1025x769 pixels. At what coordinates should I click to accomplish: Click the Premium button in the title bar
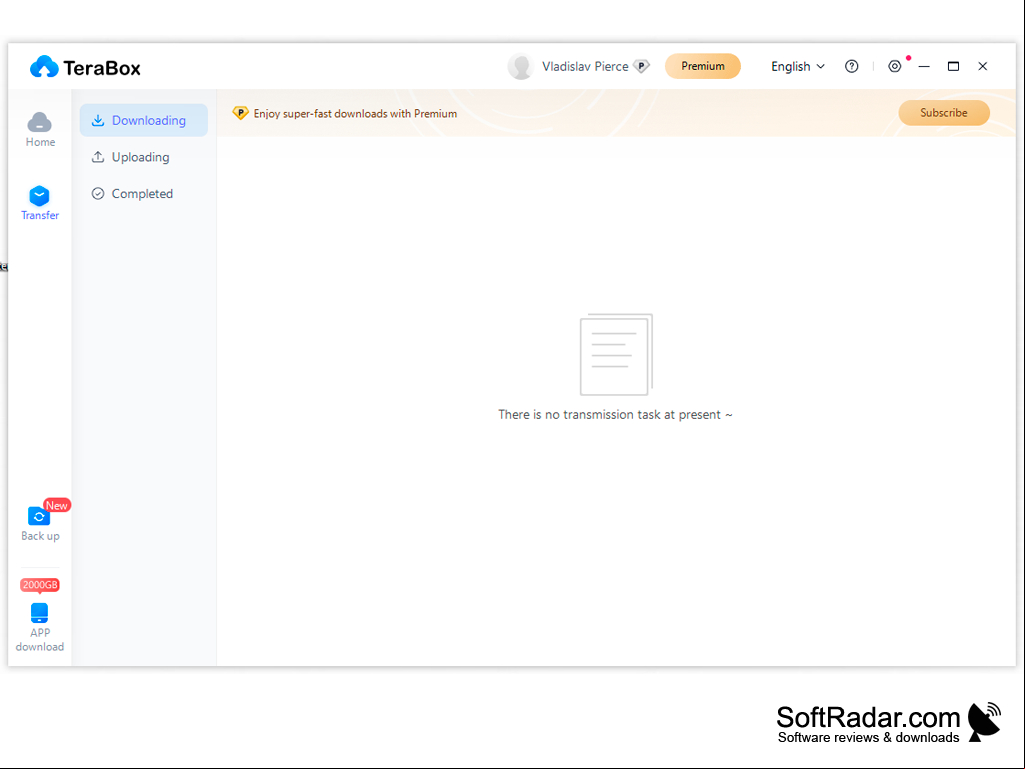coord(703,66)
